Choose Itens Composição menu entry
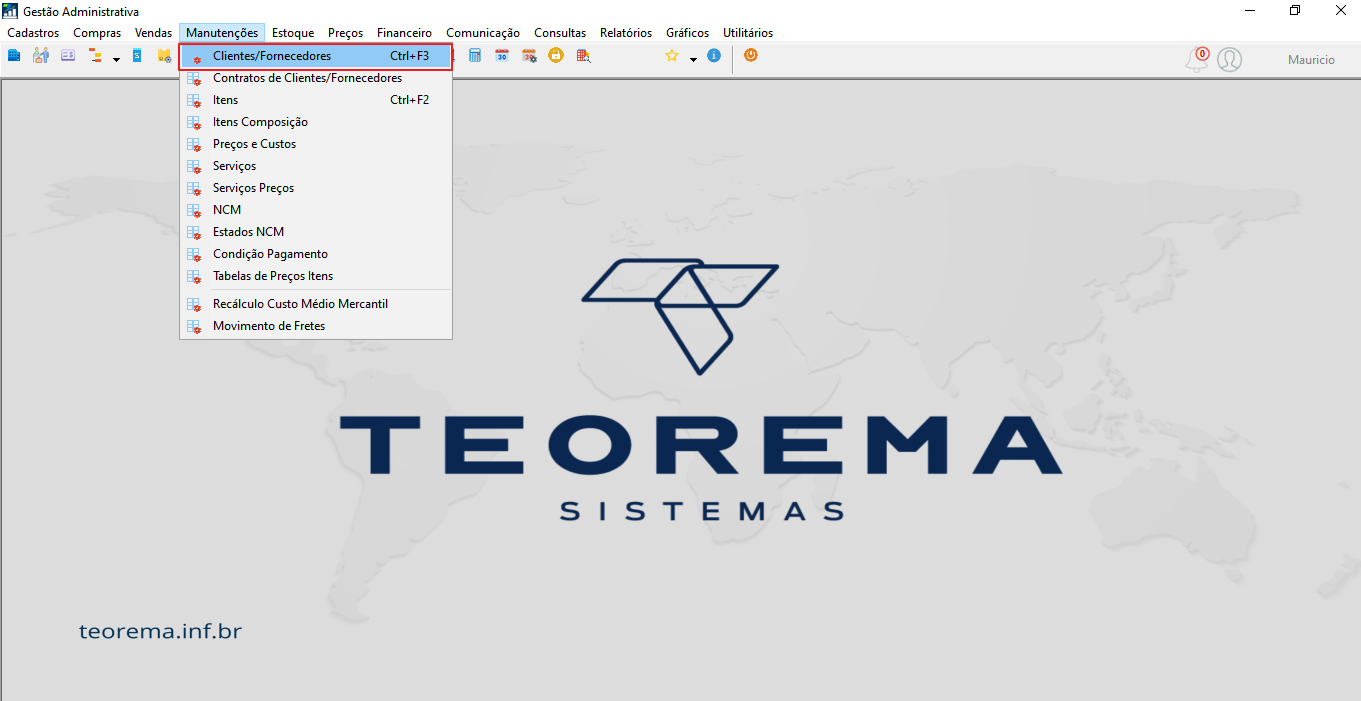This screenshot has width=1361, height=701. (x=316, y=122)
